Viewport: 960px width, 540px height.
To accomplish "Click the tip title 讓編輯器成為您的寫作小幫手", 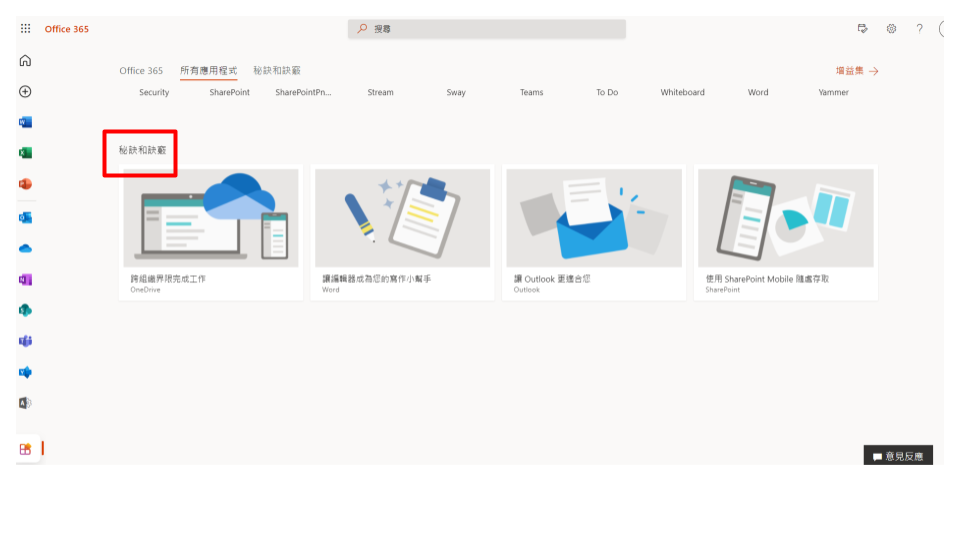I will (377, 279).
